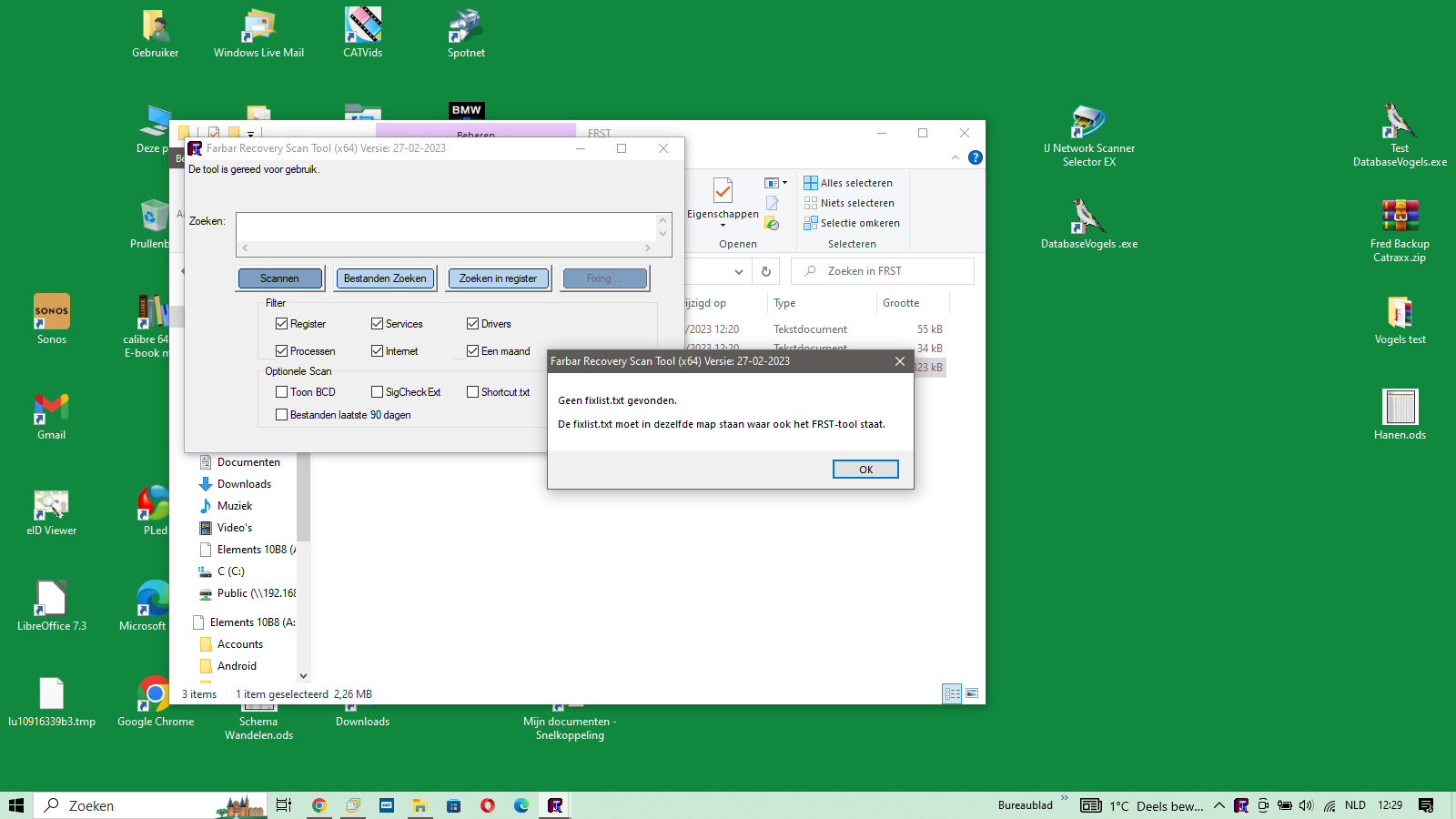
Task: Select the LibreOffice 7.3 desktop icon
Action: (52, 606)
